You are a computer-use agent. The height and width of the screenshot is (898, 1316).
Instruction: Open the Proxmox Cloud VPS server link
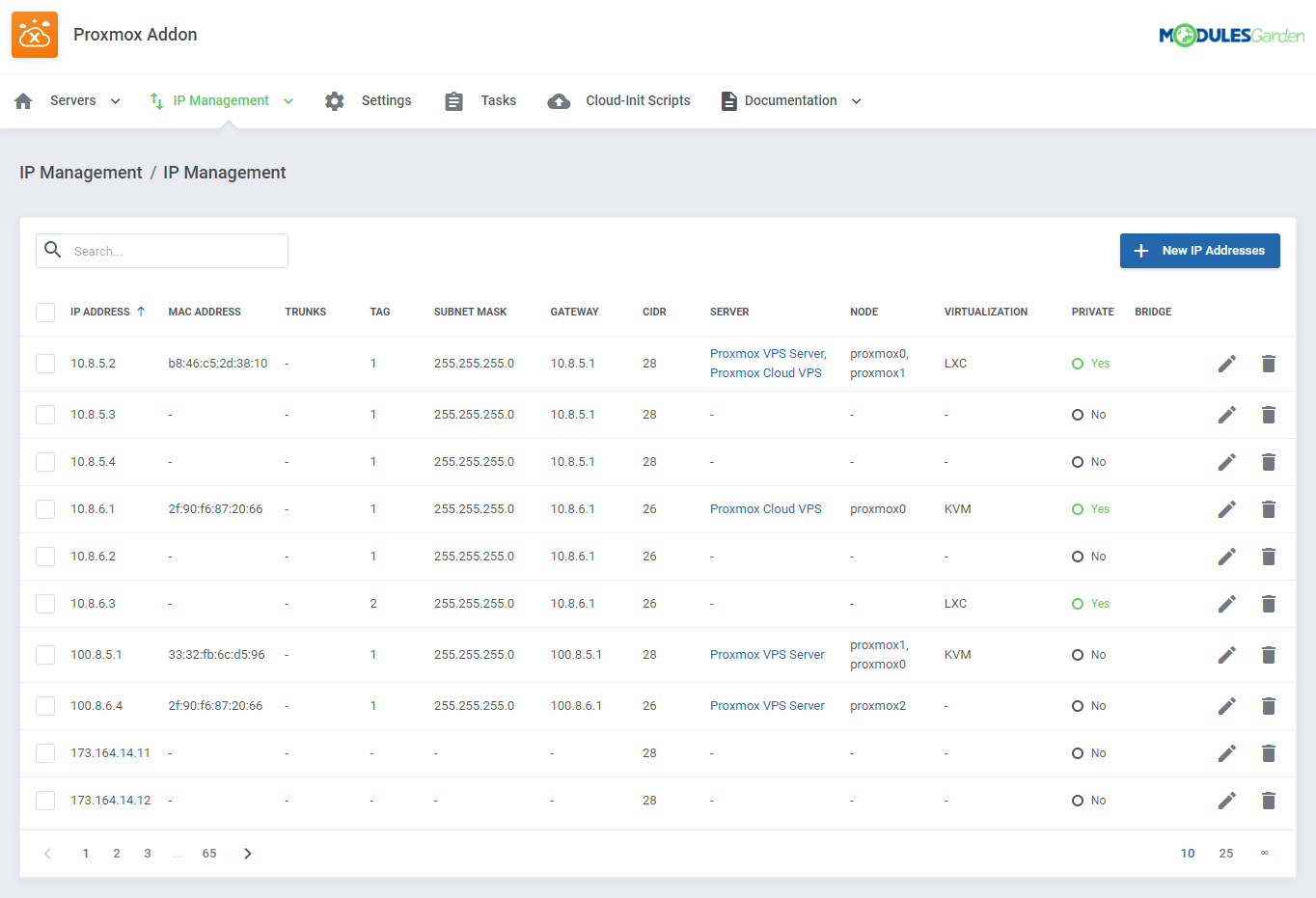point(765,508)
